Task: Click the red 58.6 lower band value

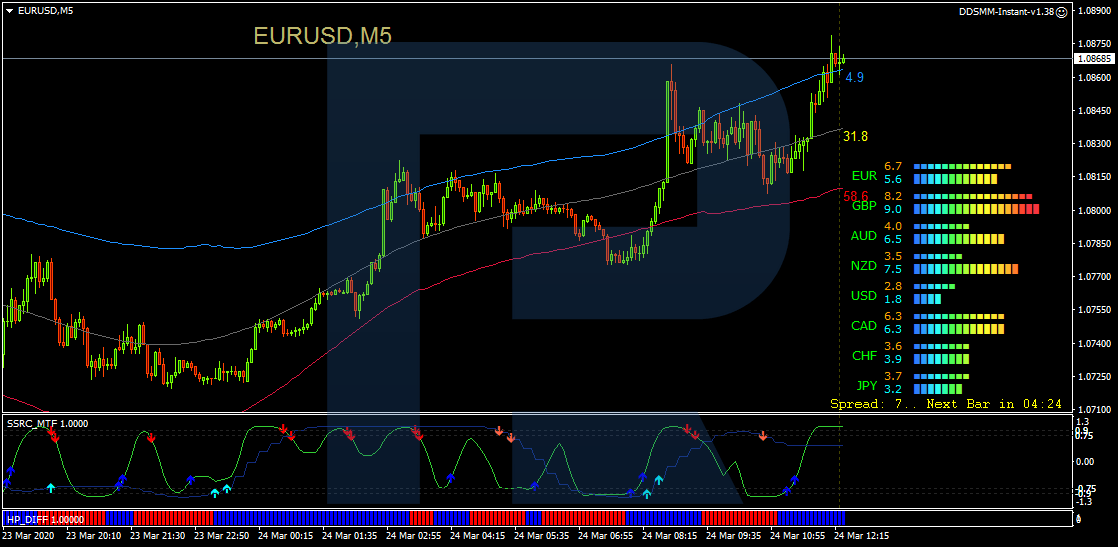Action: pos(855,196)
